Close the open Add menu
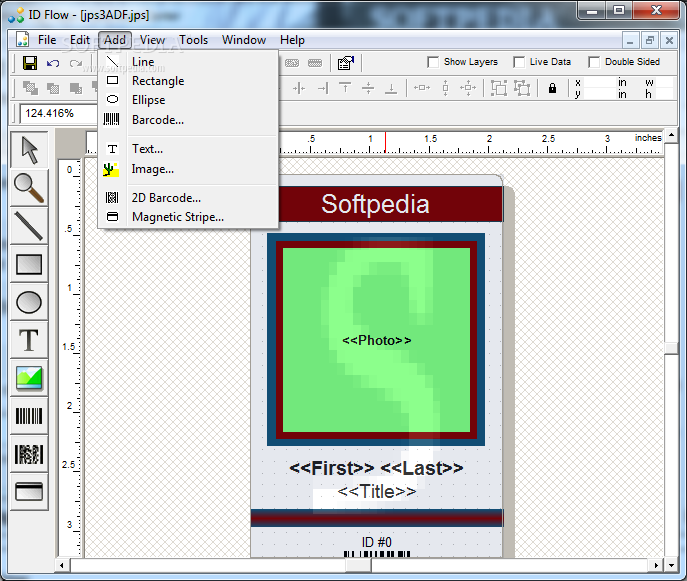Viewport: 687px width, 581px height. pos(115,40)
